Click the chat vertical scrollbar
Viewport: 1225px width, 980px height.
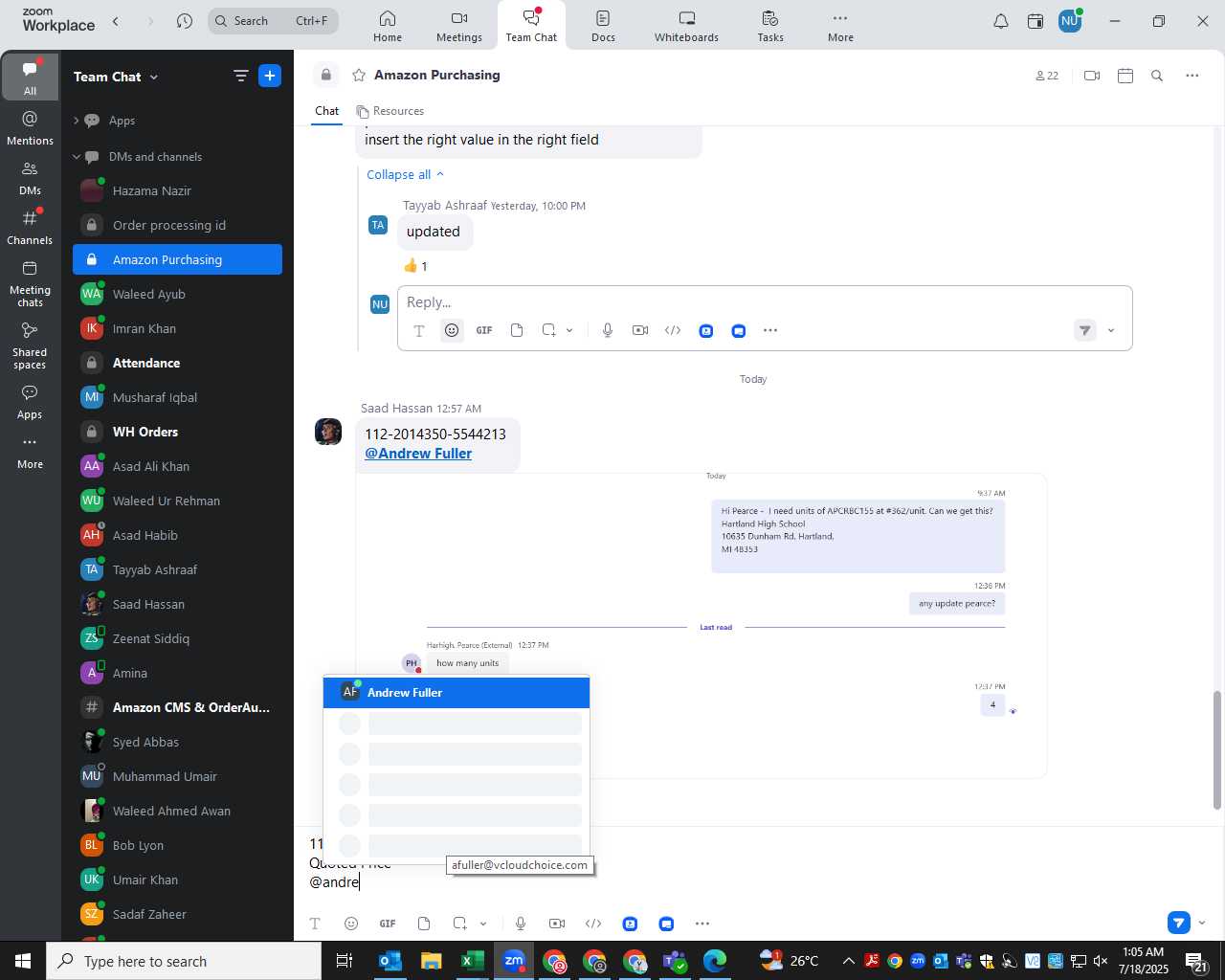[1217, 749]
